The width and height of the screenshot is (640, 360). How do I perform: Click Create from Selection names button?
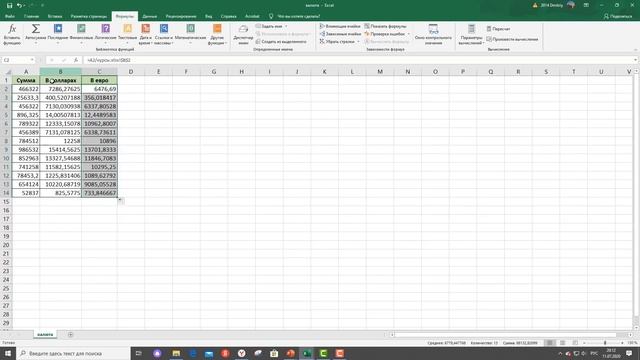click(281, 42)
